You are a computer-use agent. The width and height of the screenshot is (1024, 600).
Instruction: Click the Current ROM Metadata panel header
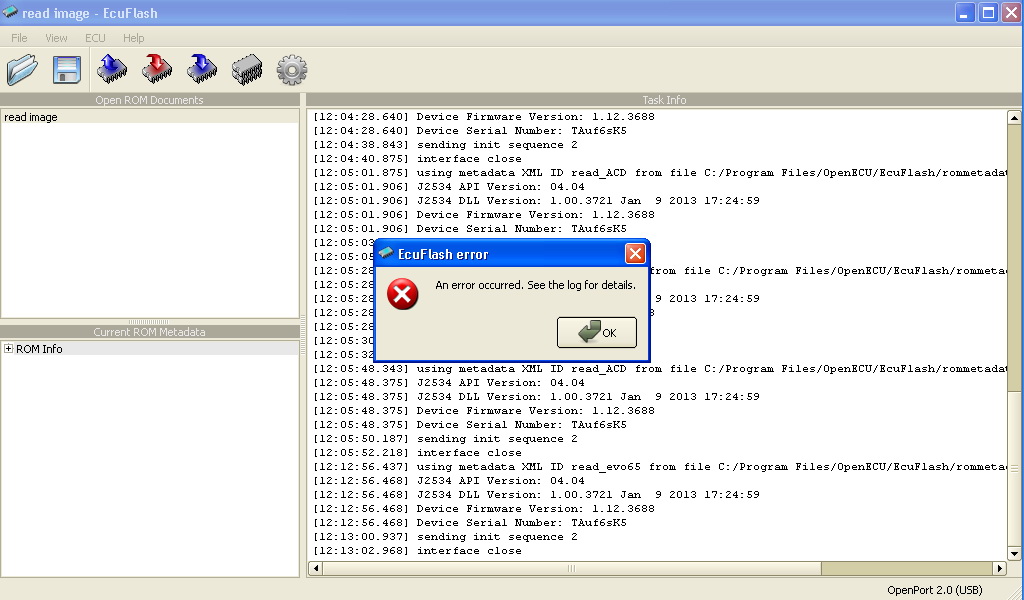pos(150,332)
